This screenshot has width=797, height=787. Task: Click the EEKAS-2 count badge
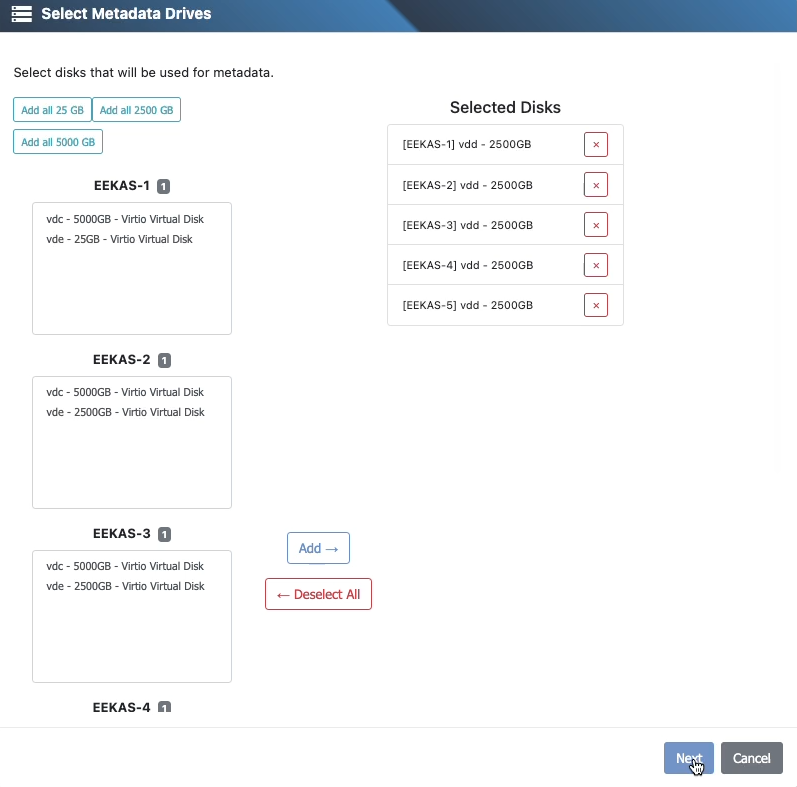[164, 360]
